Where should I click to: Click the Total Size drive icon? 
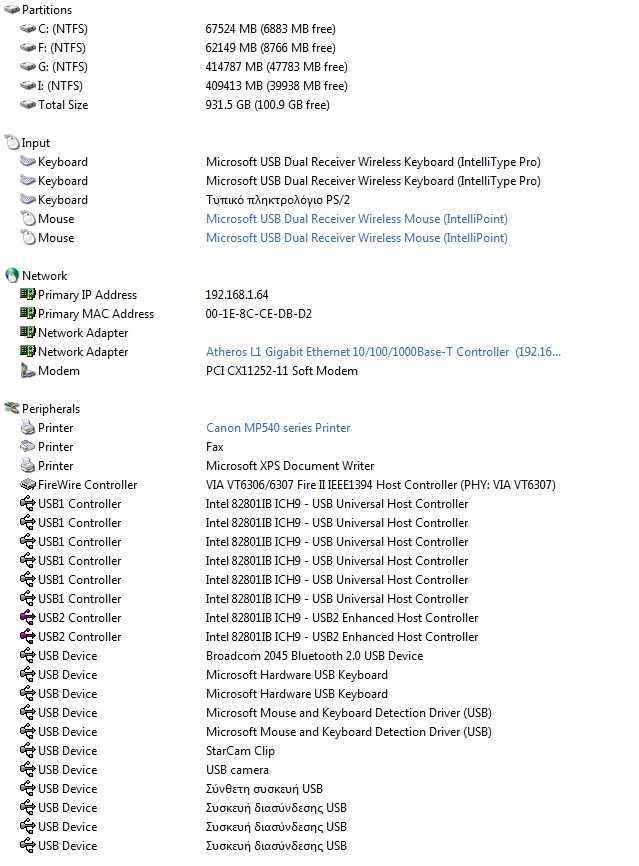[x=28, y=104]
